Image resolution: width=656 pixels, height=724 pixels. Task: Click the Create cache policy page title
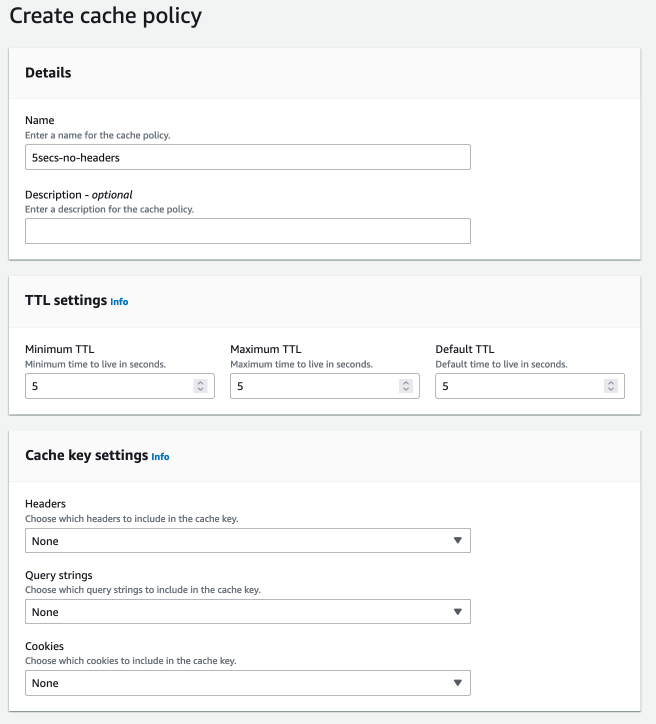105,16
